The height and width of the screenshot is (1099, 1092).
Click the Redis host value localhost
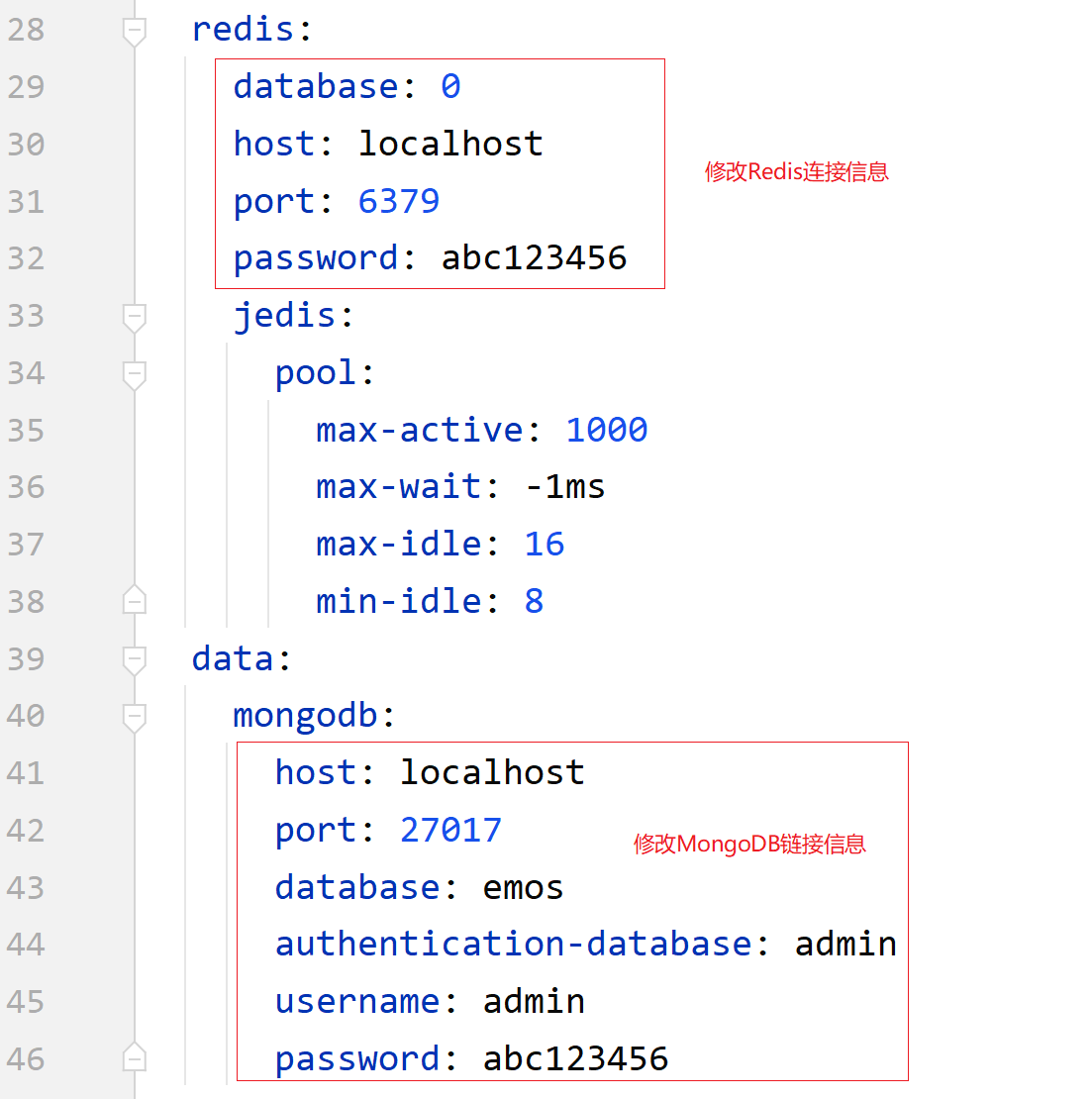450,144
